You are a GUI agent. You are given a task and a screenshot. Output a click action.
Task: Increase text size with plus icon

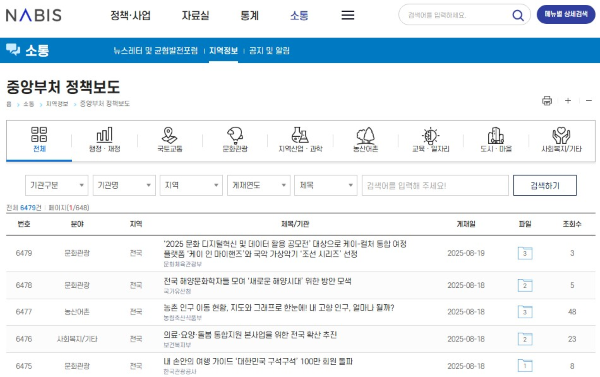point(568,101)
